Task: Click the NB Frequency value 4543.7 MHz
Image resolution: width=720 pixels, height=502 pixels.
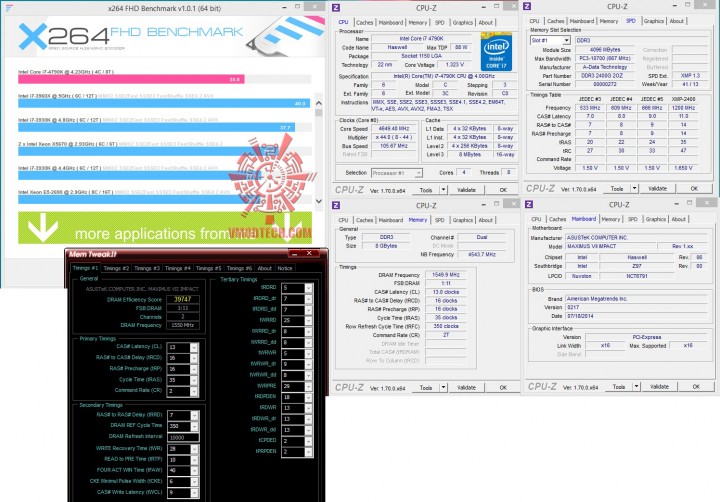Action: click(x=482, y=254)
